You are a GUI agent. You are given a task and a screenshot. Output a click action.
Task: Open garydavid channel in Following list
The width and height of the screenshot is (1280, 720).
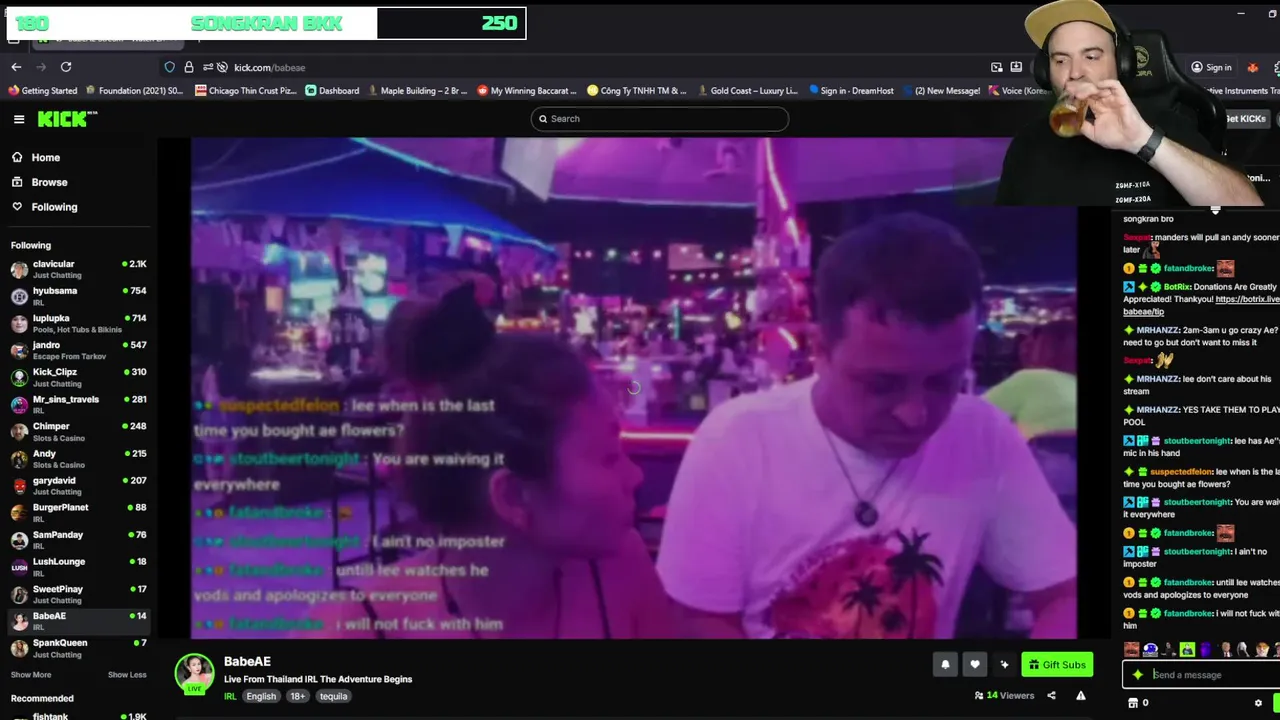pyautogui.click(x=78, y=485)
